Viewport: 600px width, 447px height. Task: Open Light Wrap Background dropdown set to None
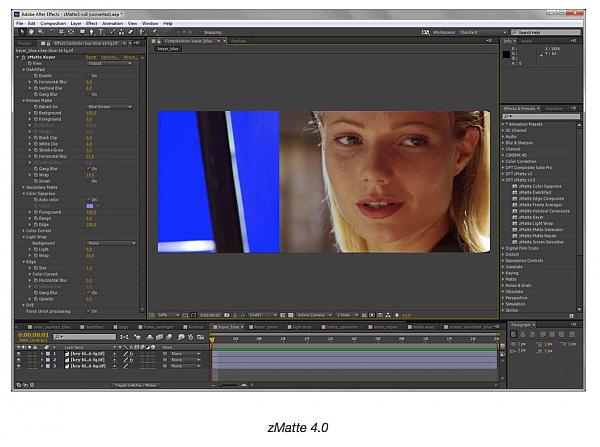click(x=111, y=243)
